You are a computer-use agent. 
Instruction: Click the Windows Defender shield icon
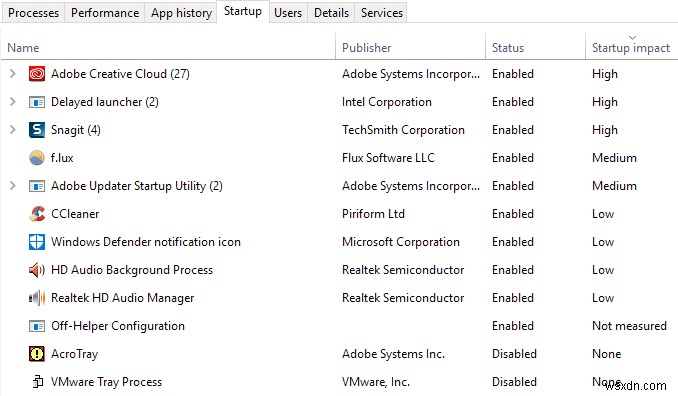[37, 242]
